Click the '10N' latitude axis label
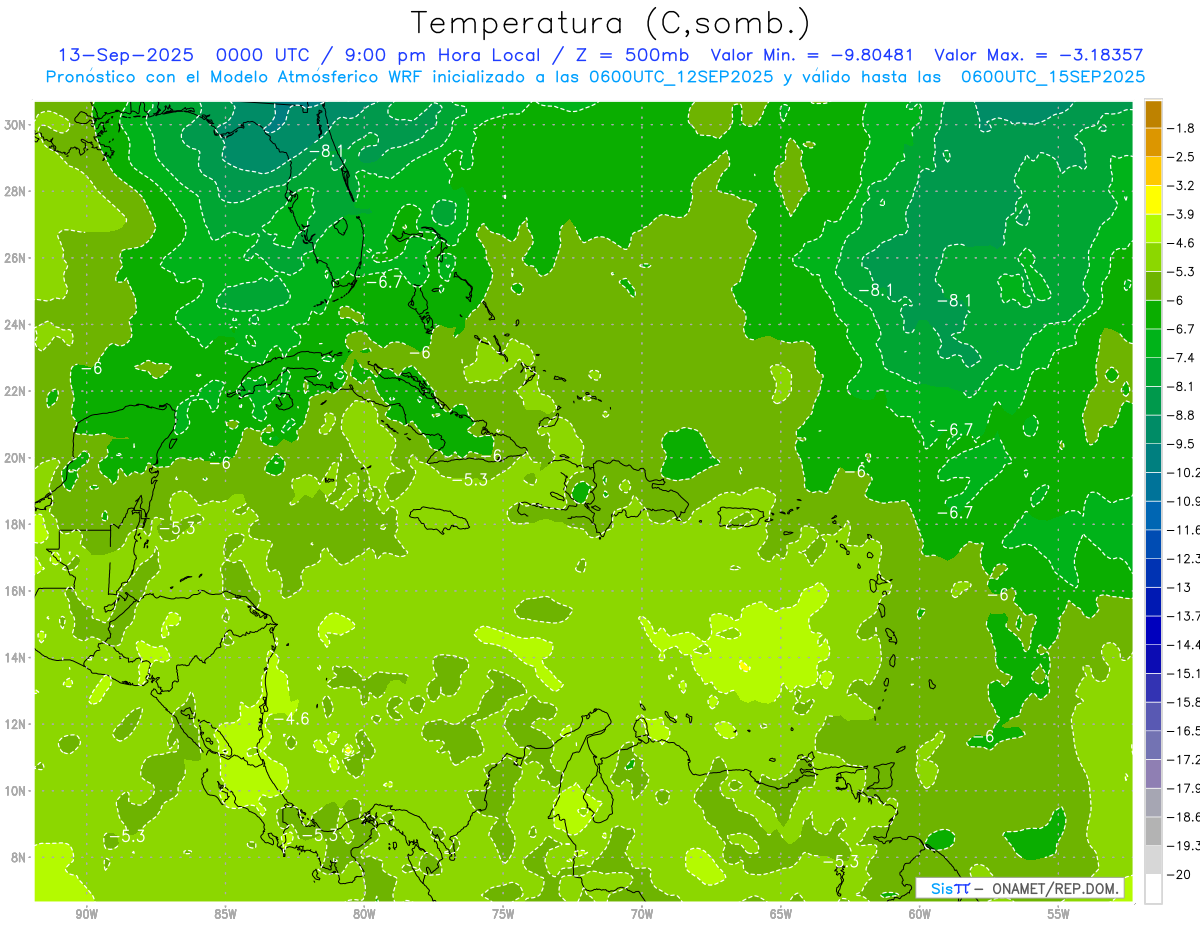Image resolution: width=1200 pixels, height=927 pixels. (15, 791)
